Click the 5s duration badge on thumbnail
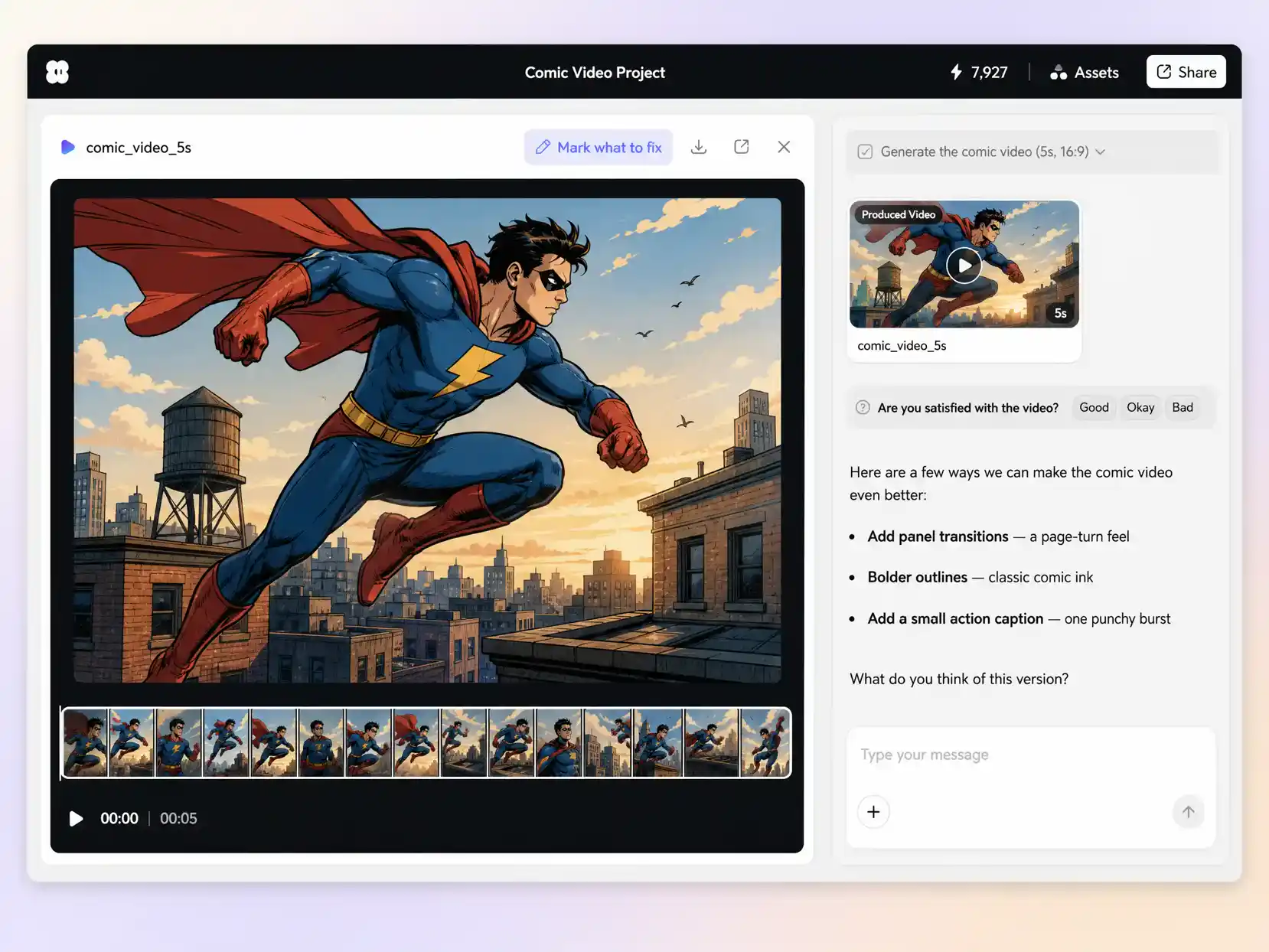1269x952 pixels. 1060,313
